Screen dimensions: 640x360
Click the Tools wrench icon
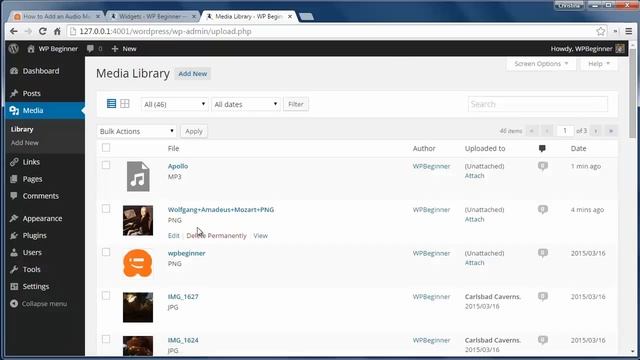point(14,269)
